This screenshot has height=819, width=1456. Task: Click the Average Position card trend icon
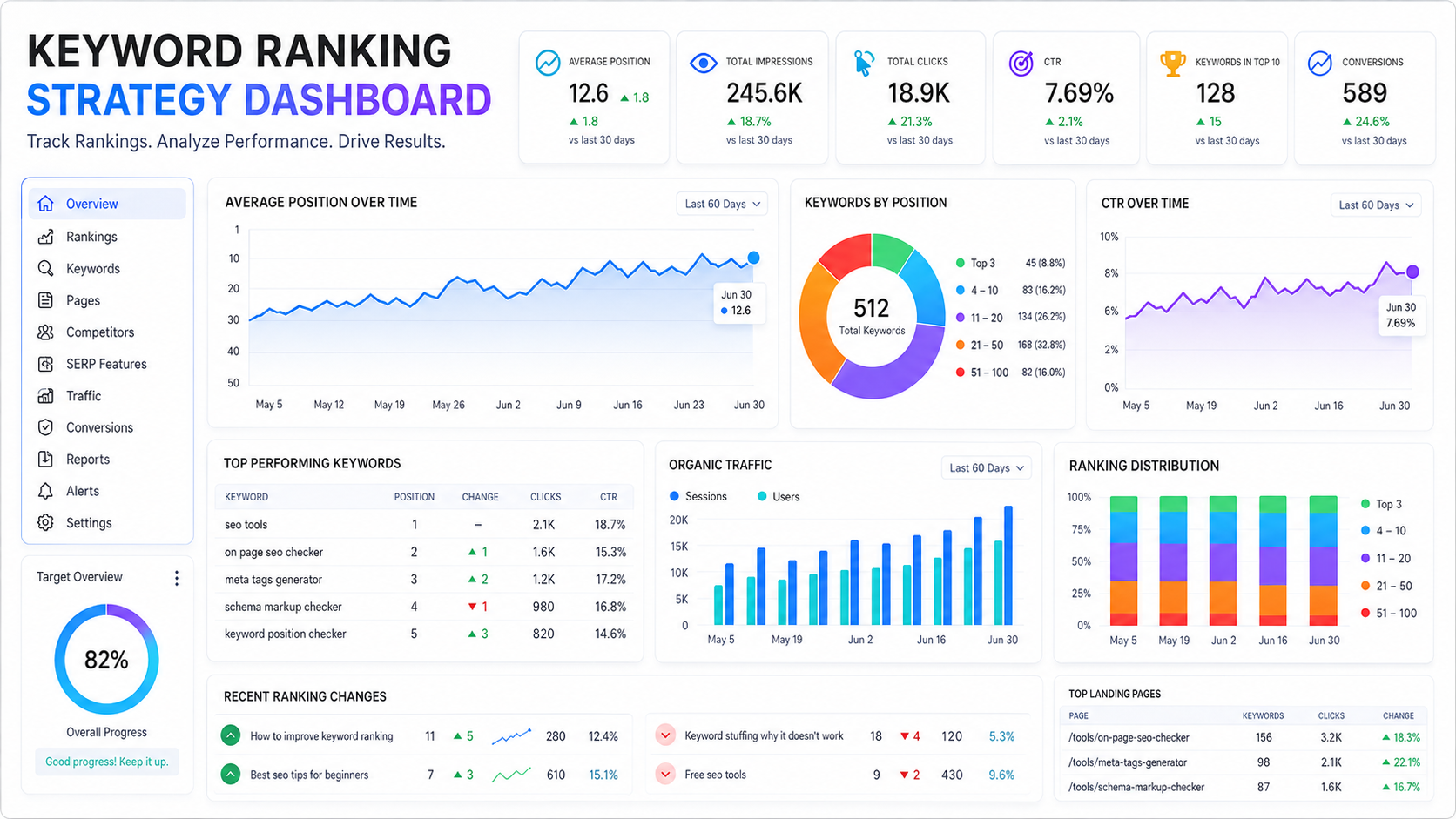[548, 63]
